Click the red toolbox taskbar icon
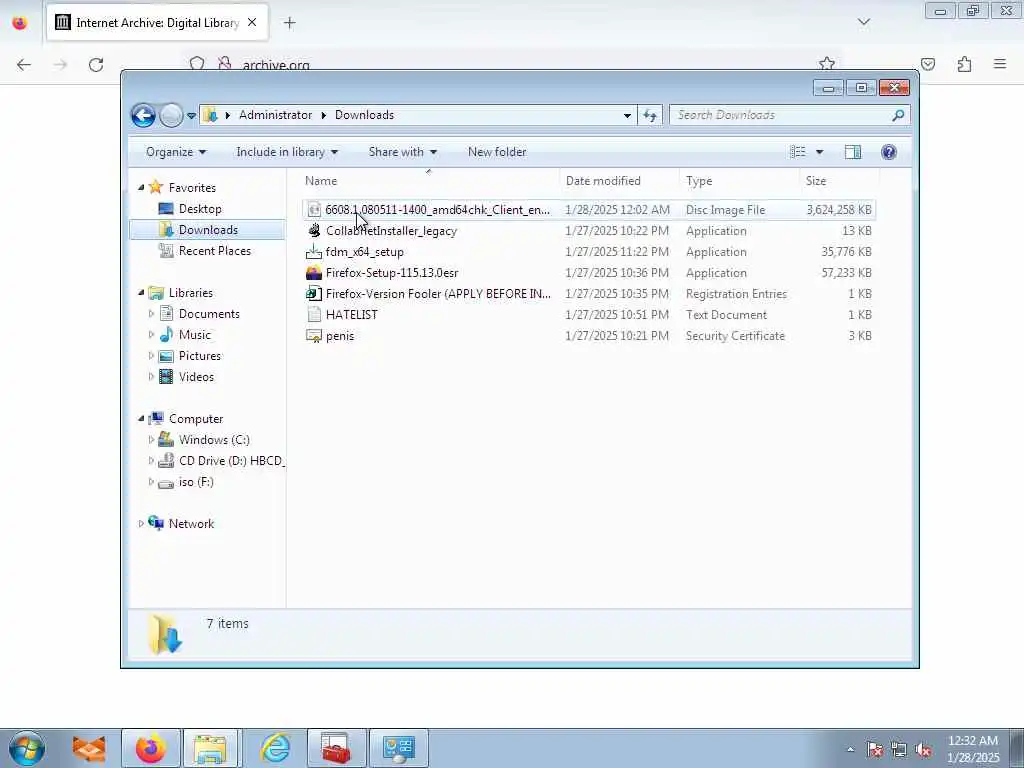Screen dimensions: 1024x768 point(337,748)
